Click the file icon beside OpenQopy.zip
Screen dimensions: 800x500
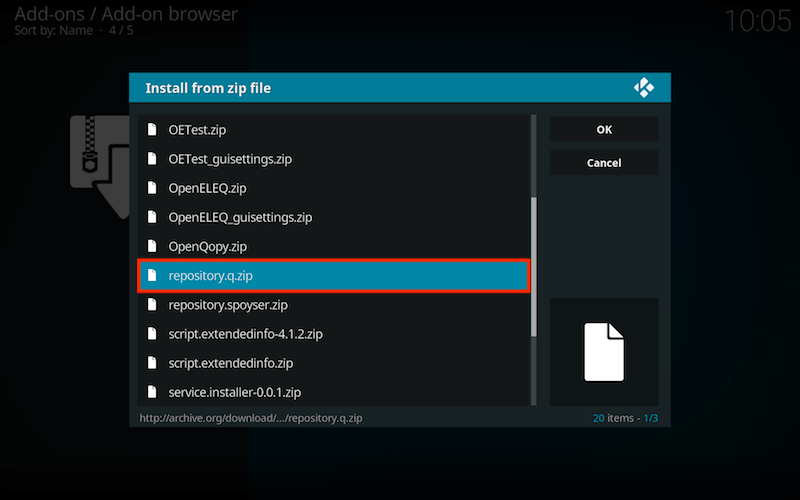coord(152,246)
